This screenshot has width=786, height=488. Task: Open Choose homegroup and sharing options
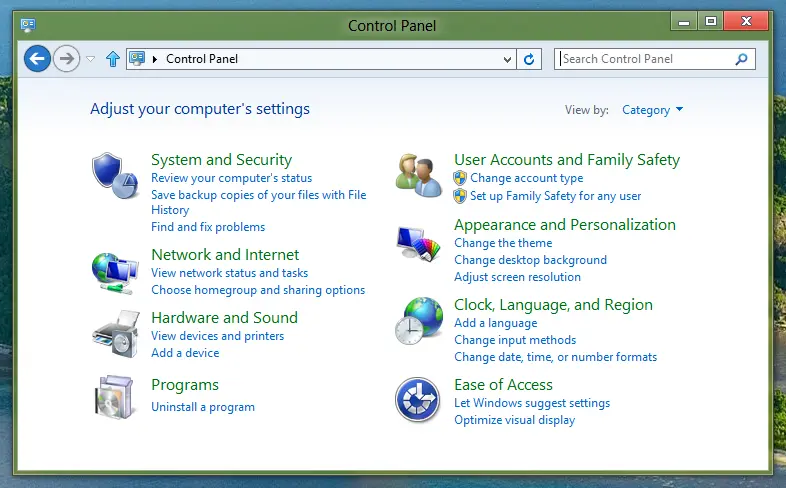258,290
